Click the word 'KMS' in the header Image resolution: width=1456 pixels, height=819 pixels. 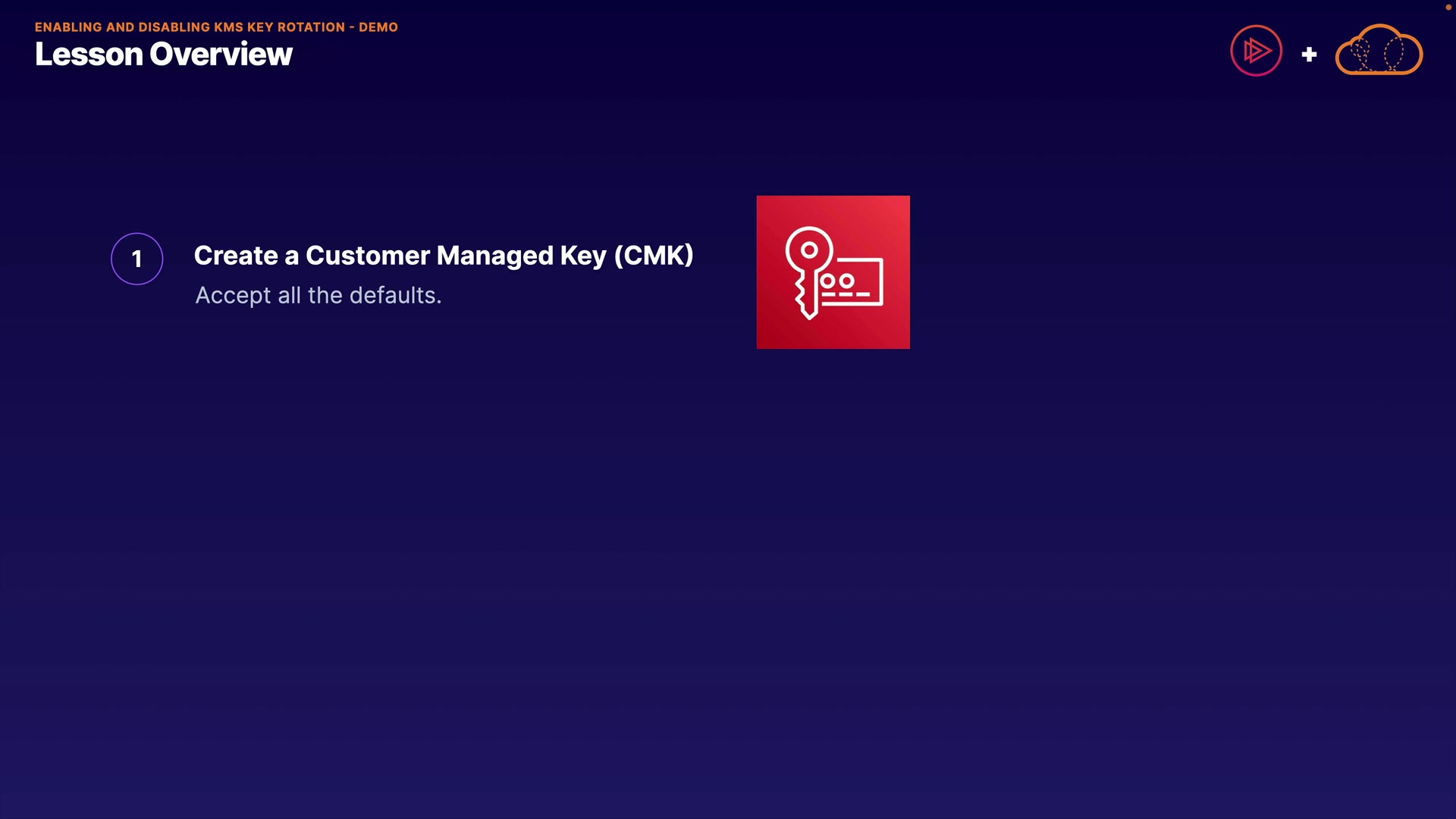coord(228,27)
